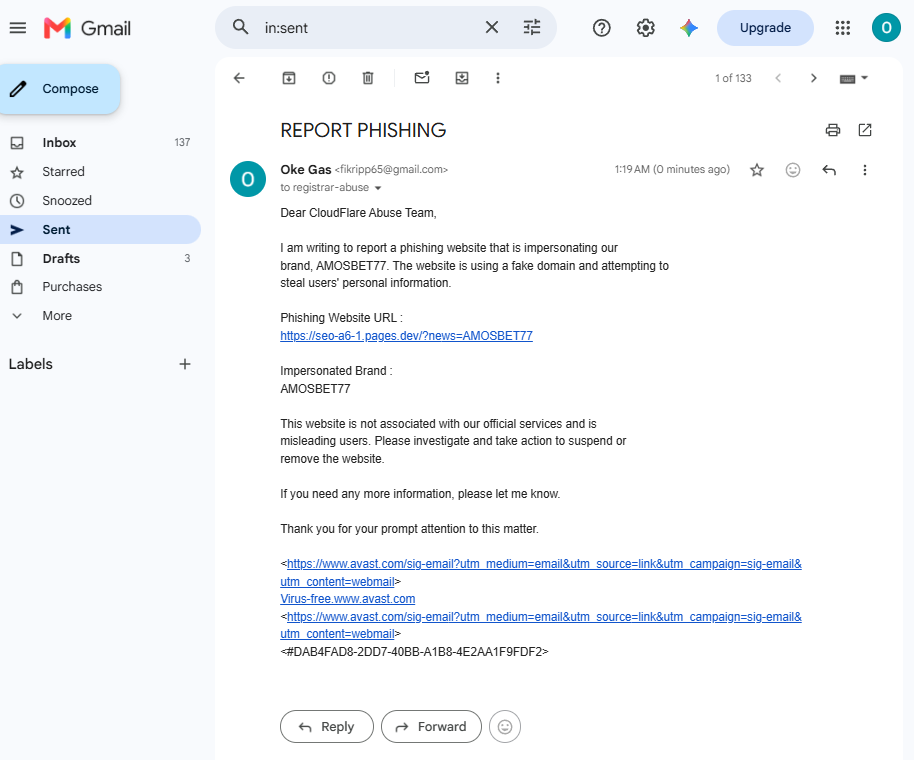Viewport: 914px width, 760px height.
Task: Open search options filter icon
Action: (x=532, y=27)
